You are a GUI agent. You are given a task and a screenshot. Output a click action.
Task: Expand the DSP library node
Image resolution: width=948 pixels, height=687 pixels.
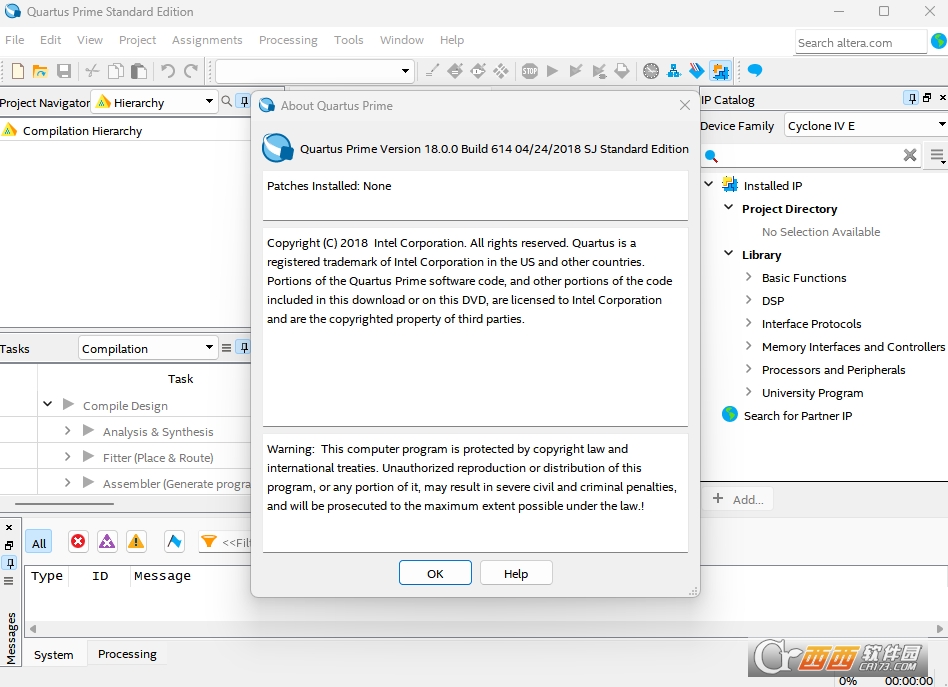748,299
